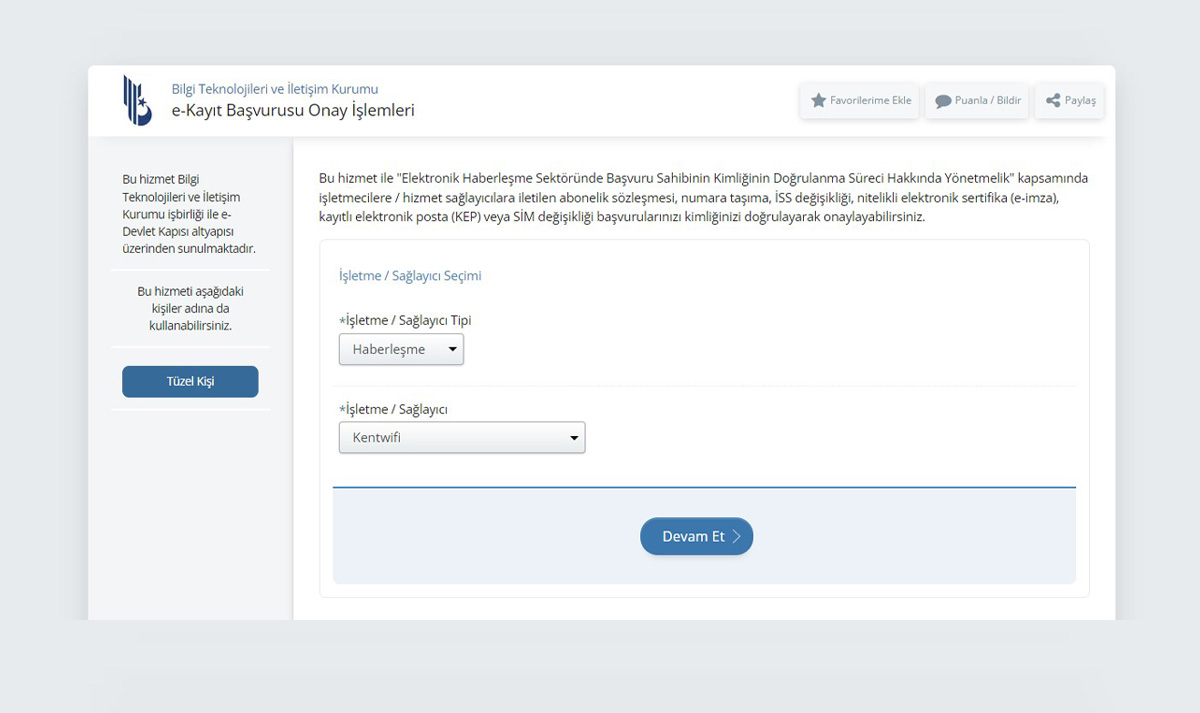Click the sidebar e-Devlet Kapısı info text
The image size is (1200, 713).
190,214
